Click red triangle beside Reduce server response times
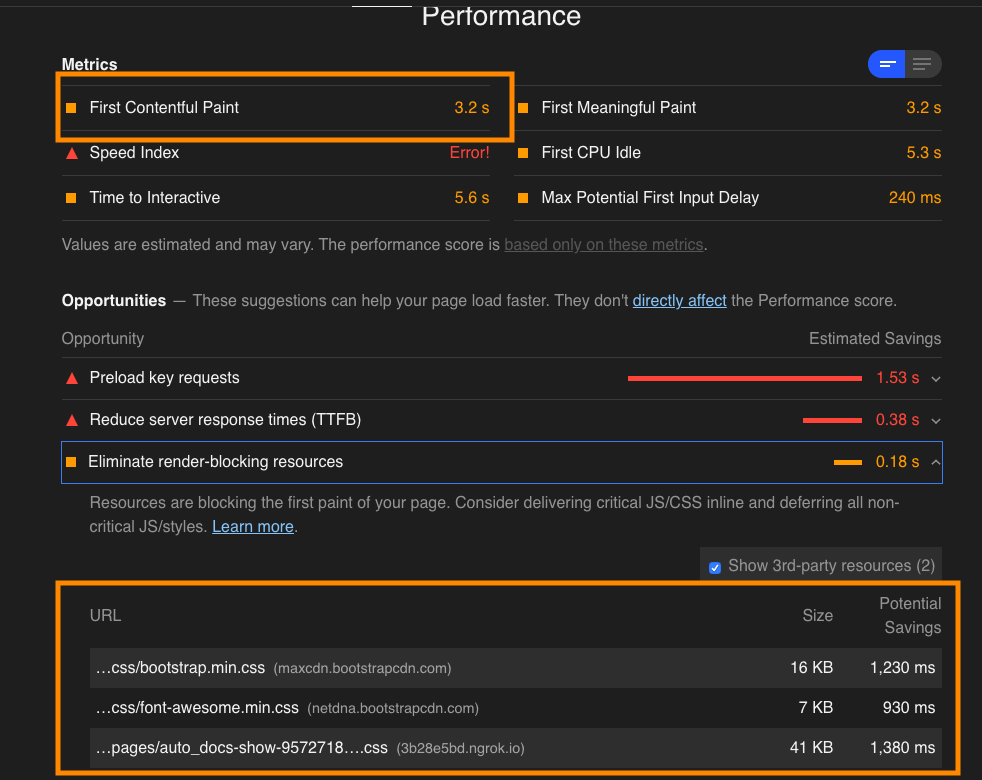982x780 pixels. pos(71,420)
